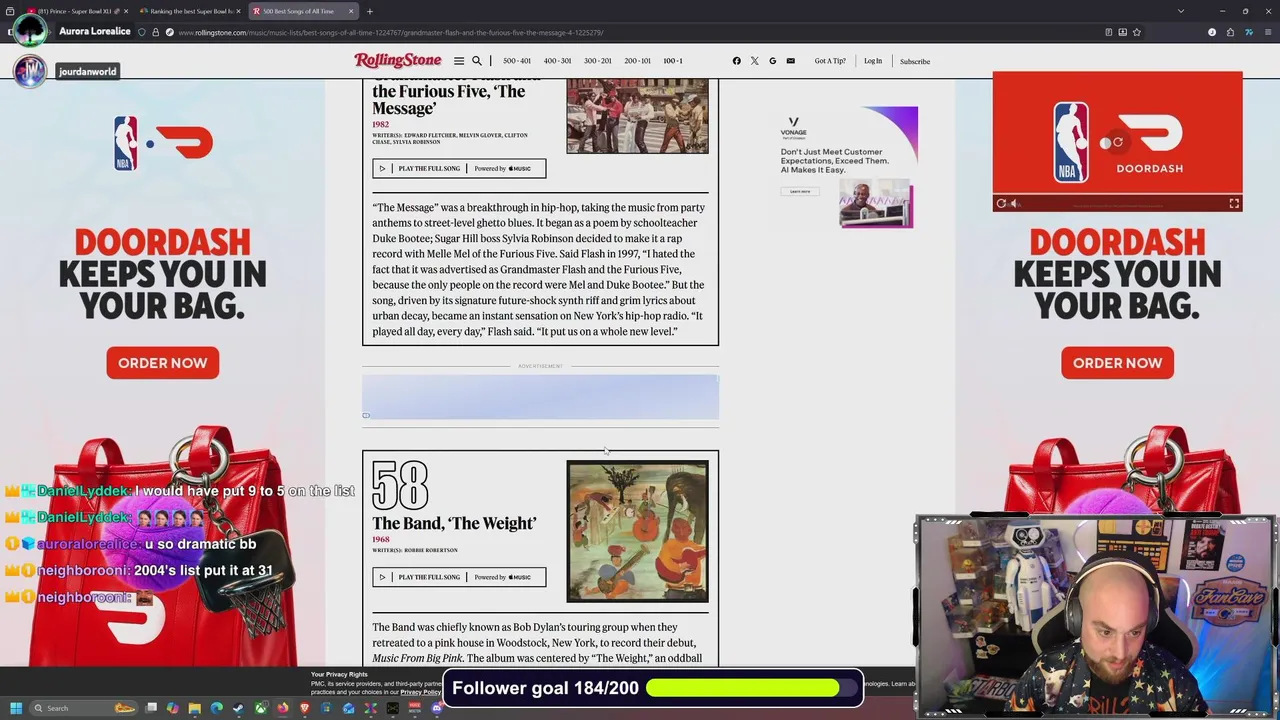The width and height of the screenshot is (1280, 720).
Task: Open Microsoft Edge from the taskbar
Action: point(217,708)
